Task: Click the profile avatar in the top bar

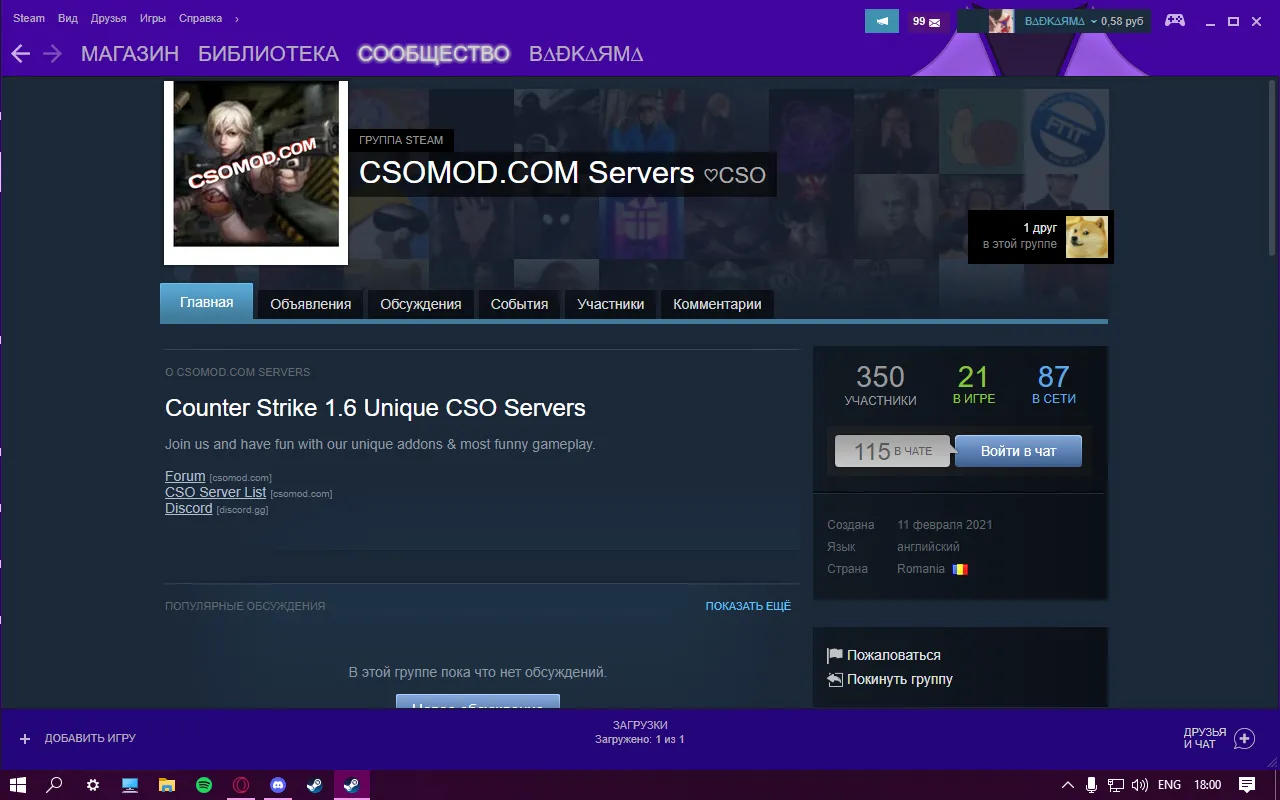Action: pos(1001,21)
